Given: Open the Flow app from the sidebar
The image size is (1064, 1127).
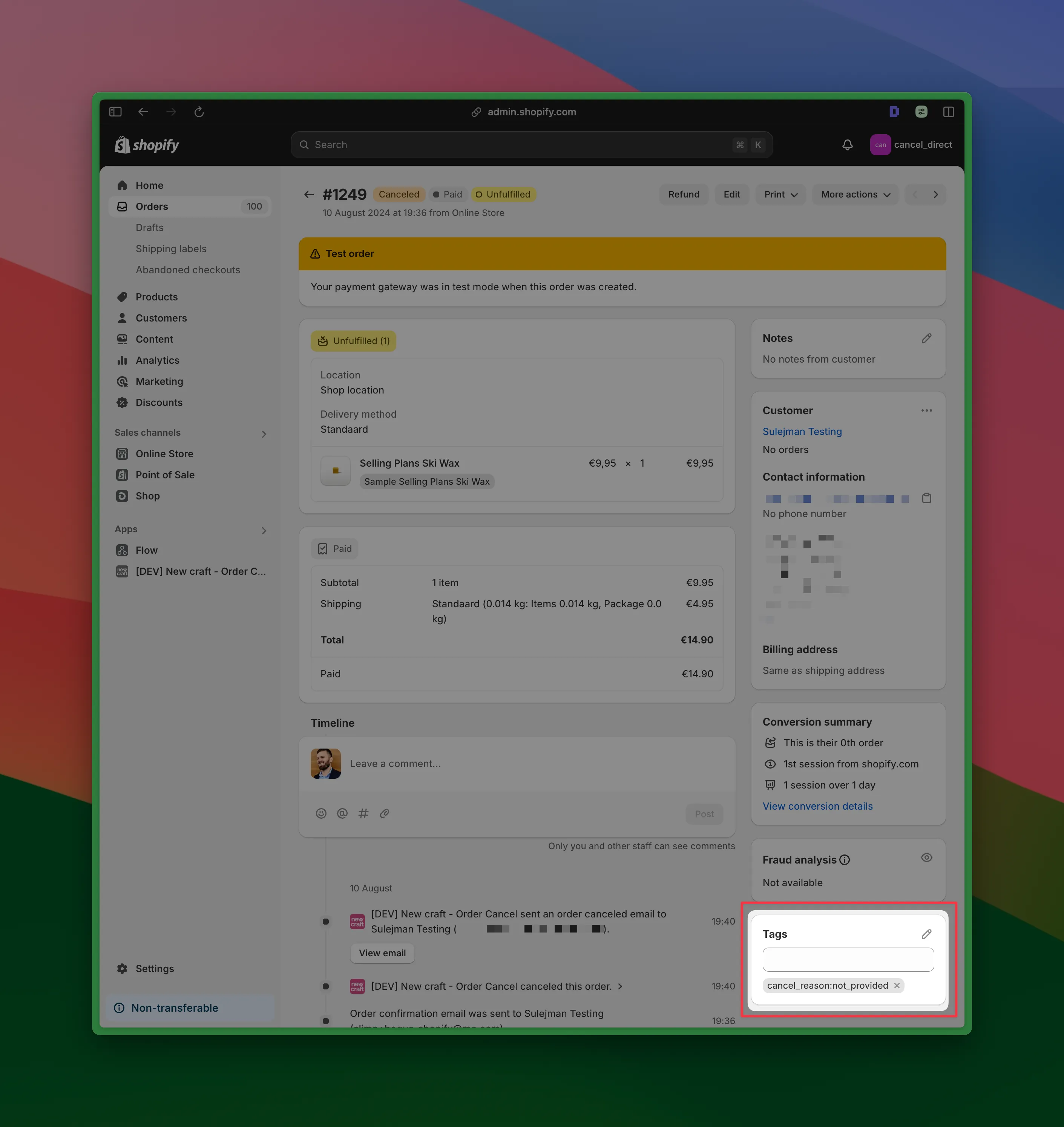Looking at the screenshot, I should [146, 550].
